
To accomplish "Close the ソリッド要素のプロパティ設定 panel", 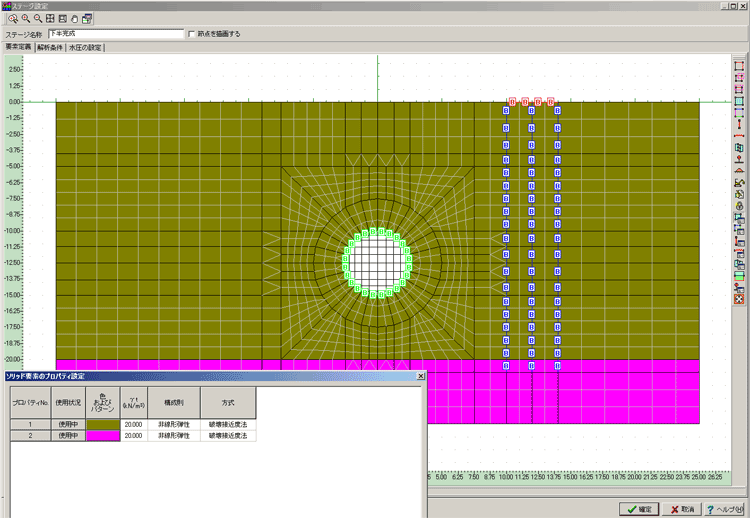I will coord(420,376).
